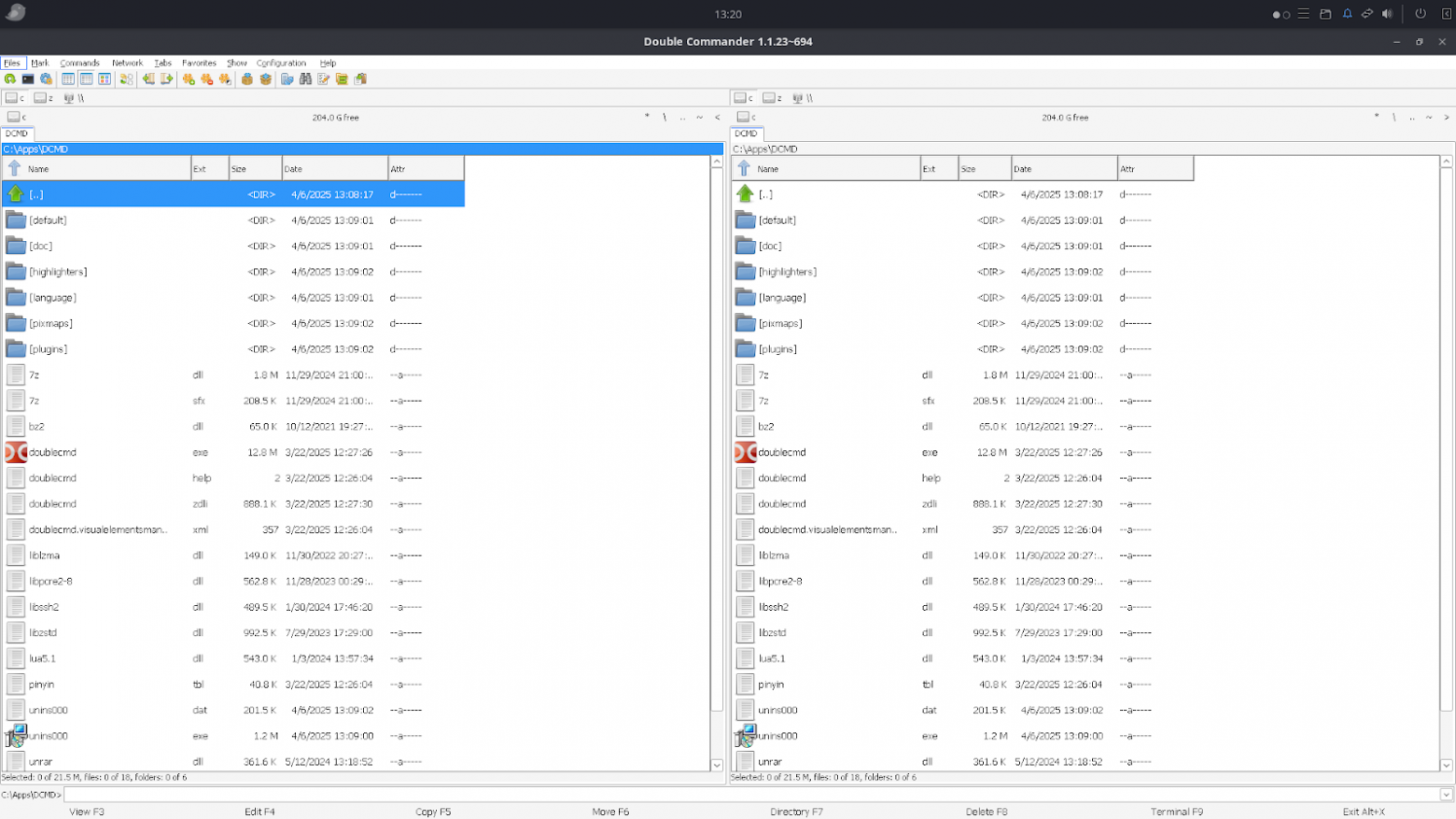Screen dimensions: 1456x819
Task: Go forward using the right green arrow icon
Action: 166,79
